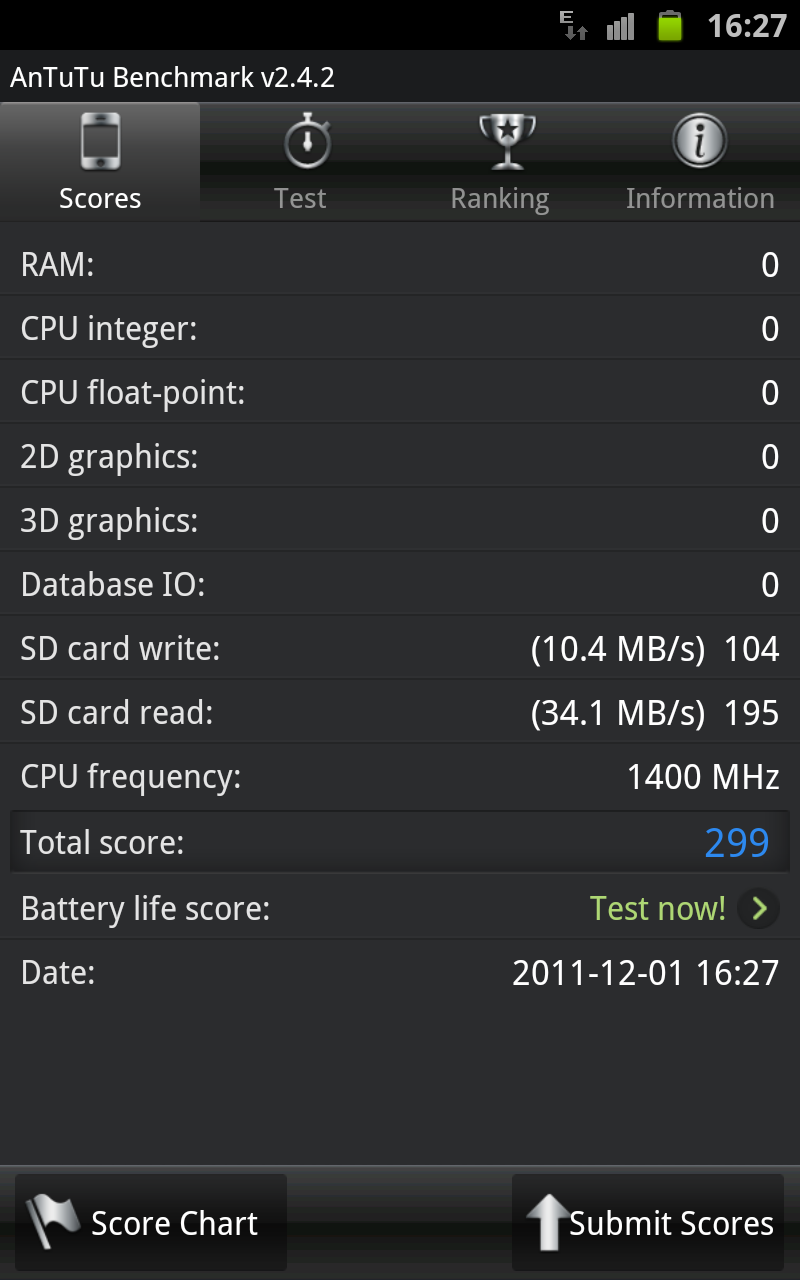
Task: Switch to the Test tab label
Action: click(x=300, y=198)
